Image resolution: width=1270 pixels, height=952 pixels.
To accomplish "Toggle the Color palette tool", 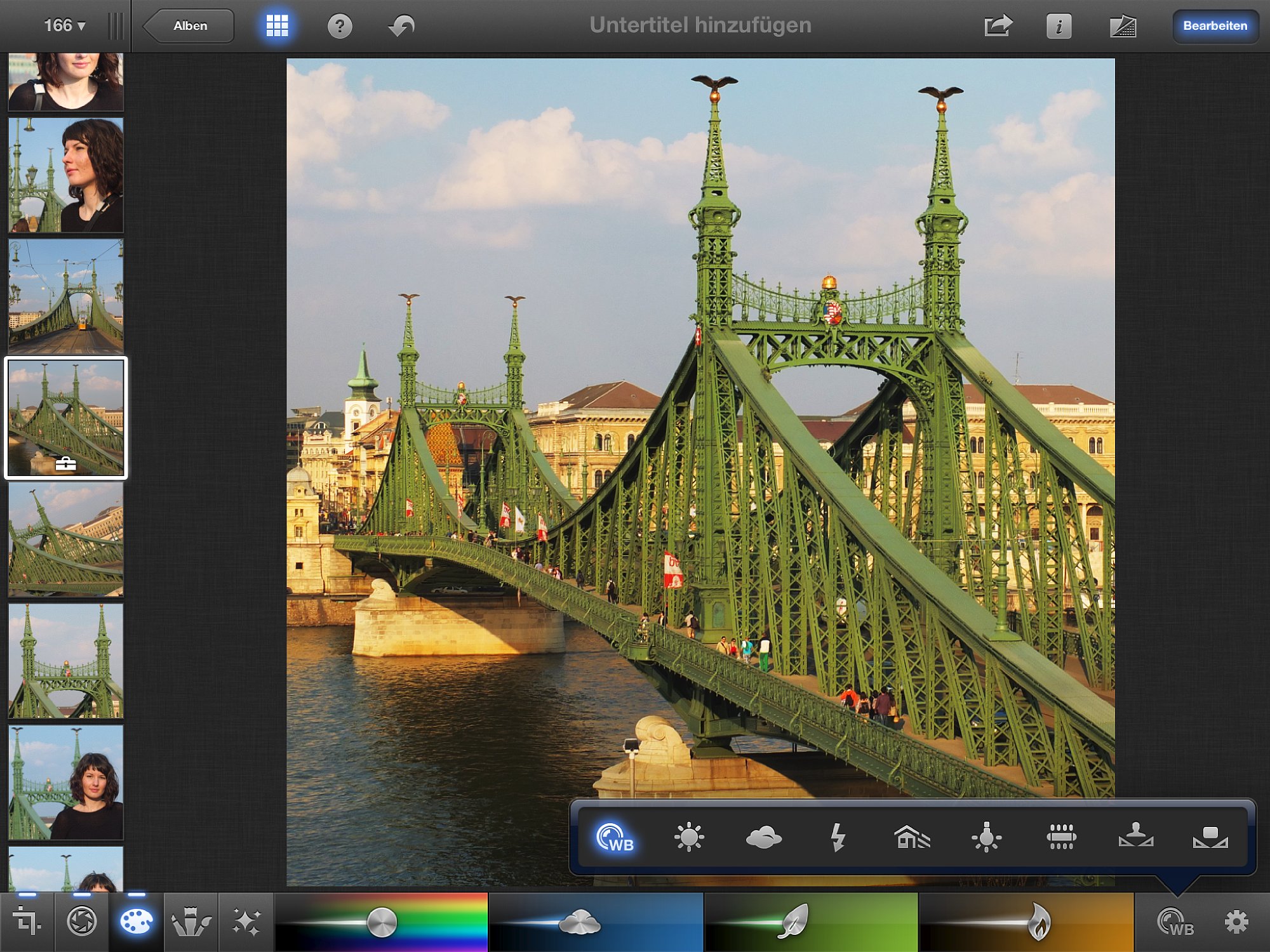I will [x=137, y=922].
